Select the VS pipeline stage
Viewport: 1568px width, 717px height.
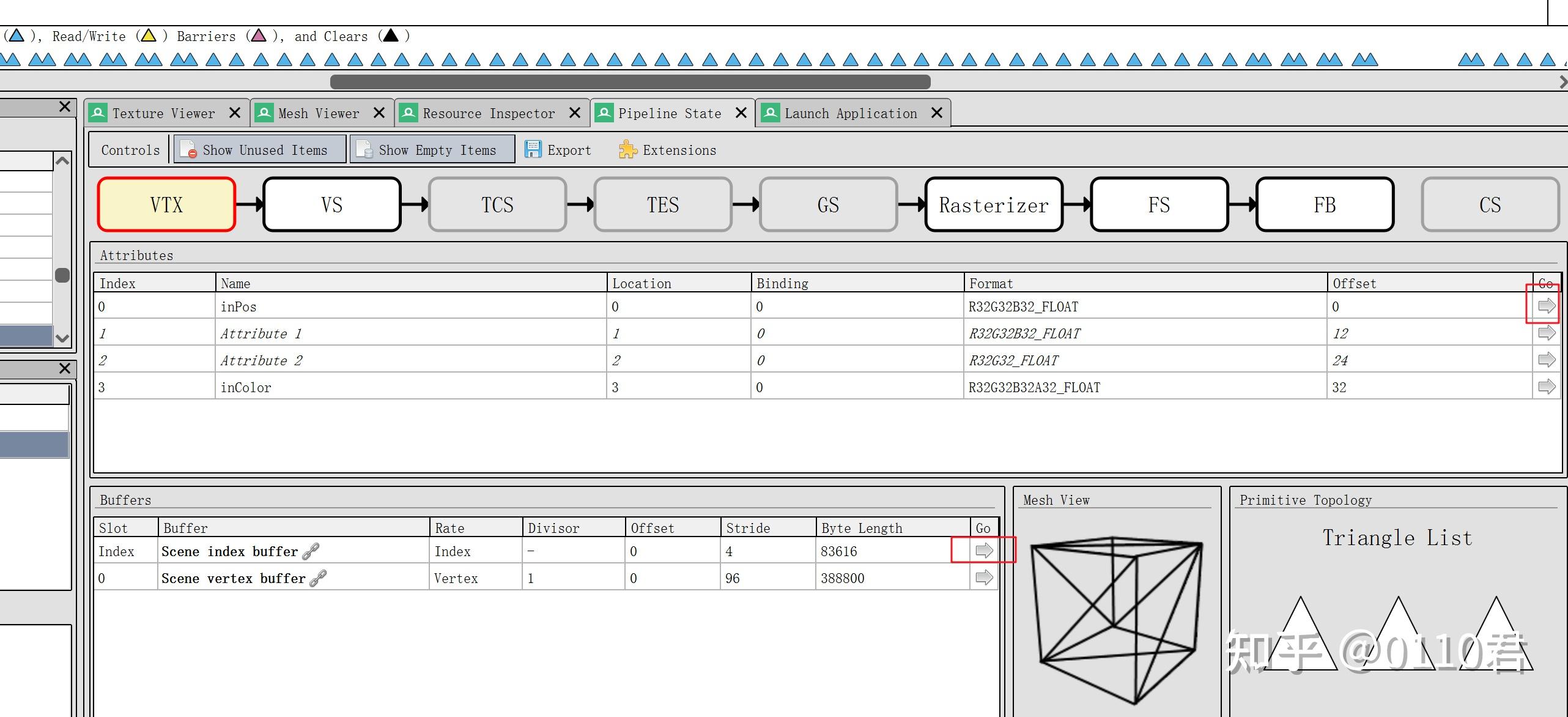click(331, 205)
